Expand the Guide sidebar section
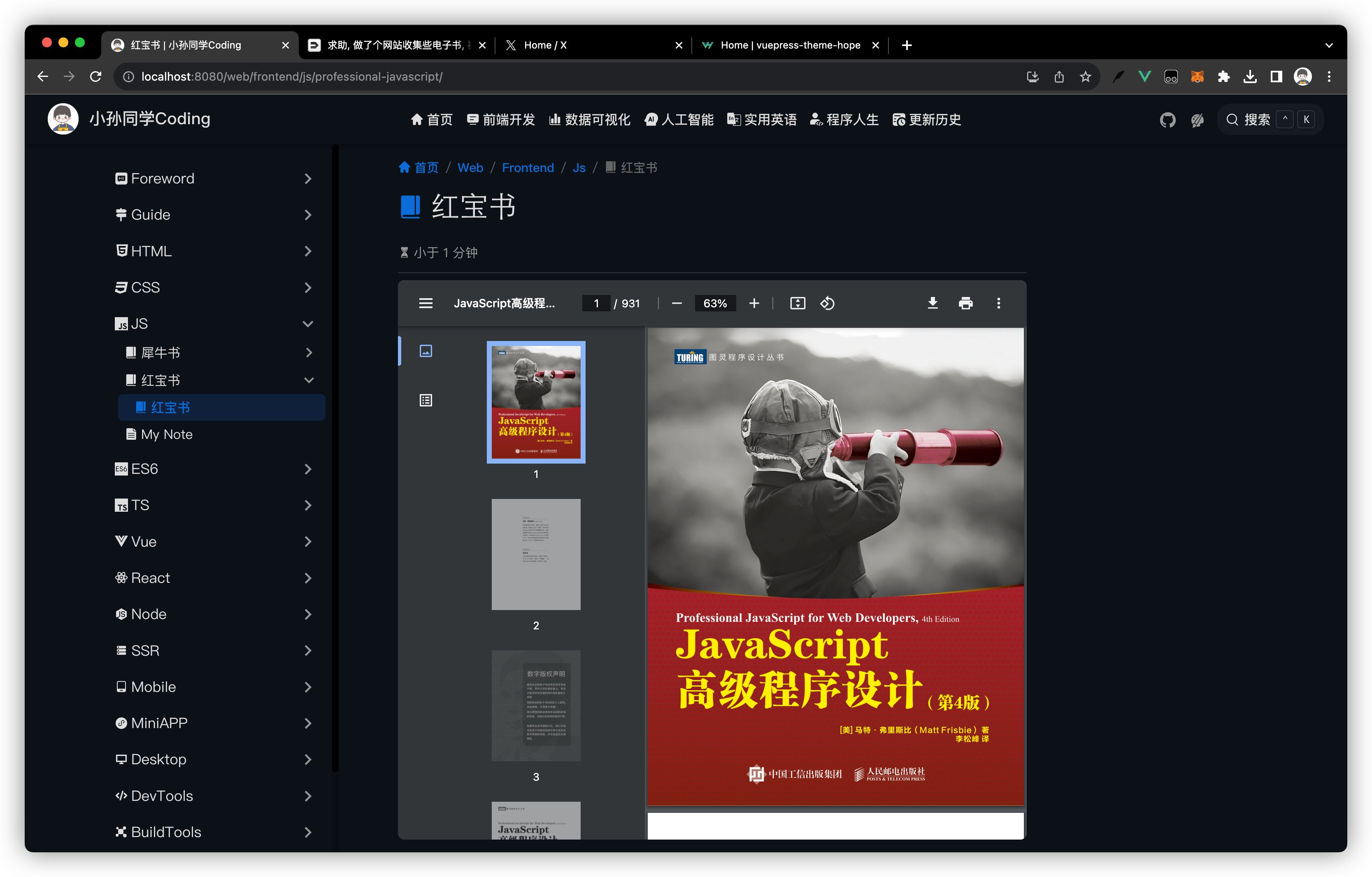The height and width of the screenshot is (877, 1372). (x=214, y=215)
